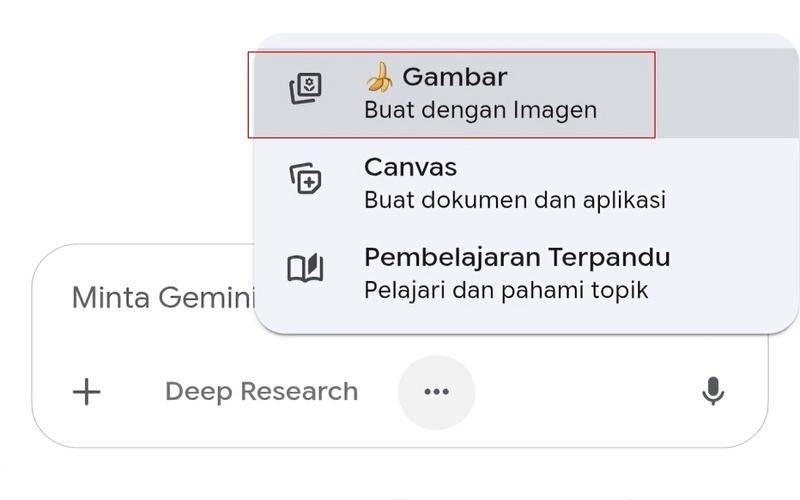Focus the 'Minta Gemini' prompt field

coord(163,297)
